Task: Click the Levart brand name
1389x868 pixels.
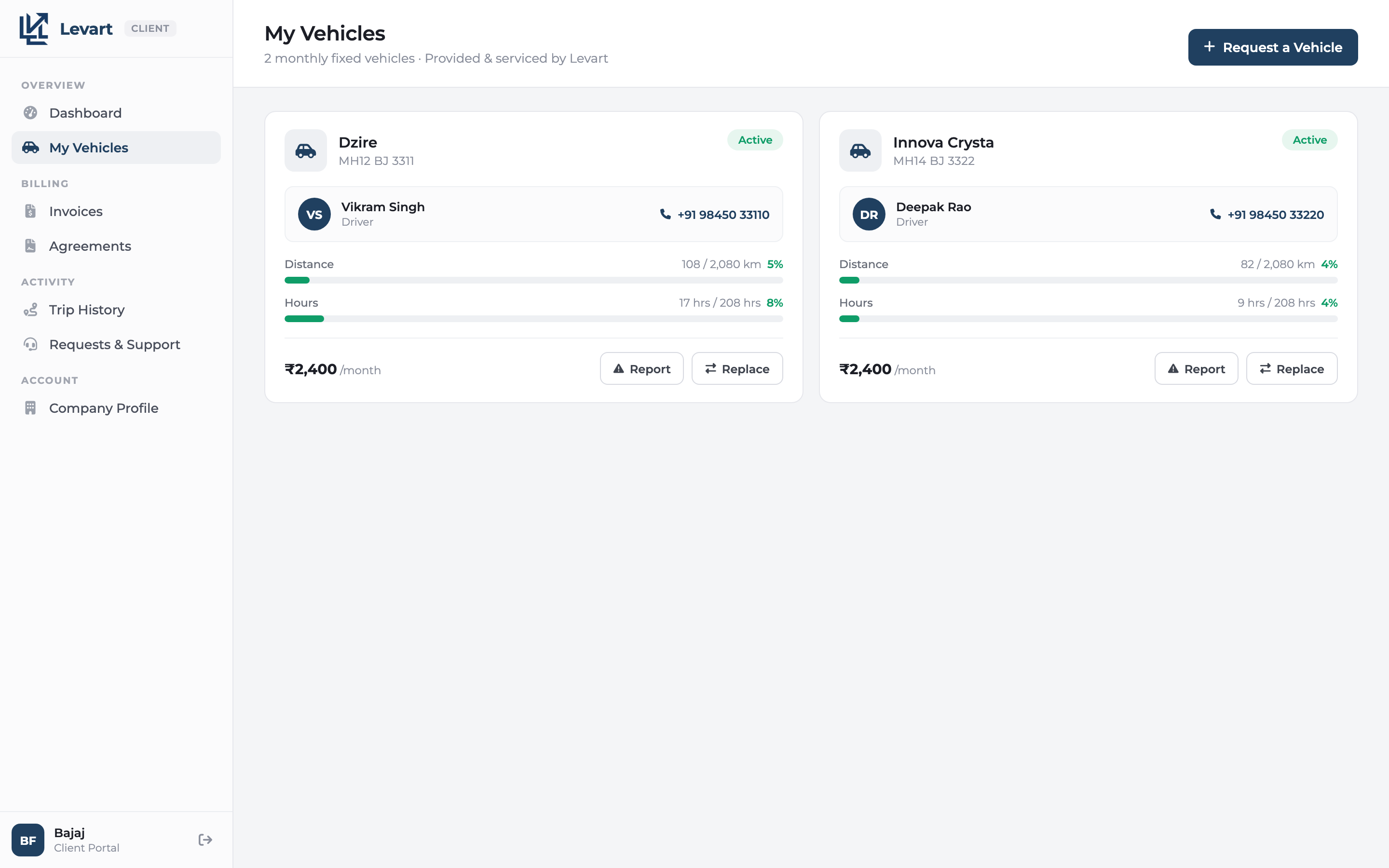Action: tap(86, 29)
